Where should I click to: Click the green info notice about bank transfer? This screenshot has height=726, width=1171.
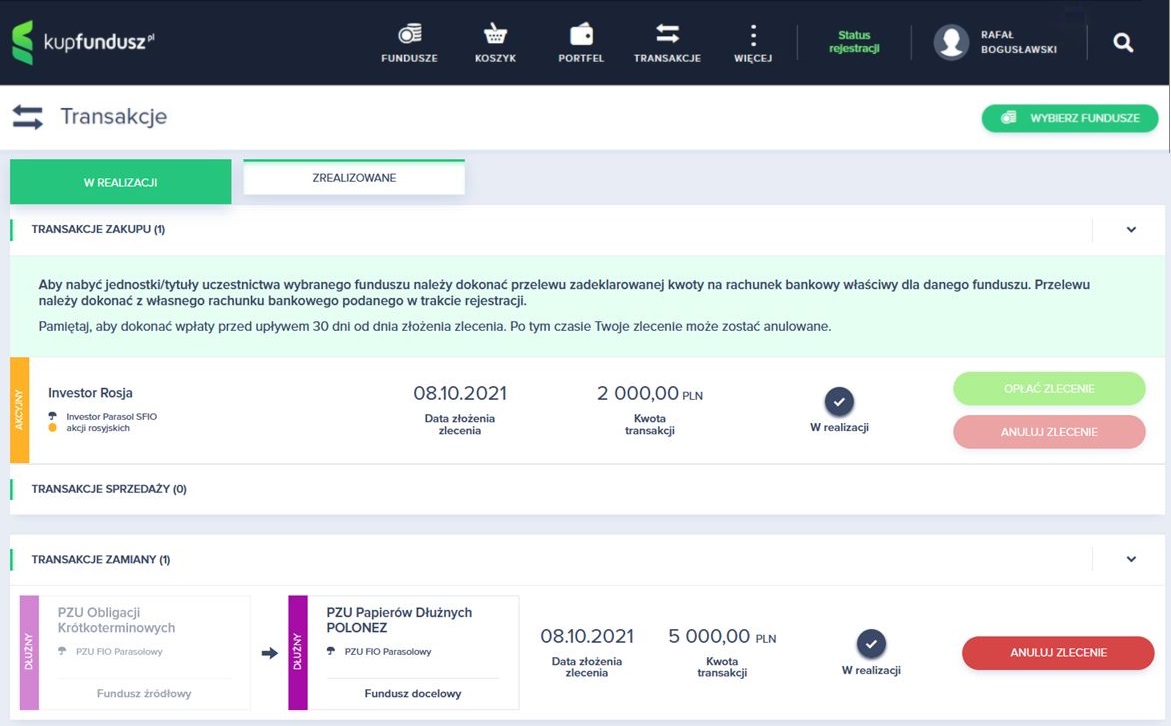point(587,305)
